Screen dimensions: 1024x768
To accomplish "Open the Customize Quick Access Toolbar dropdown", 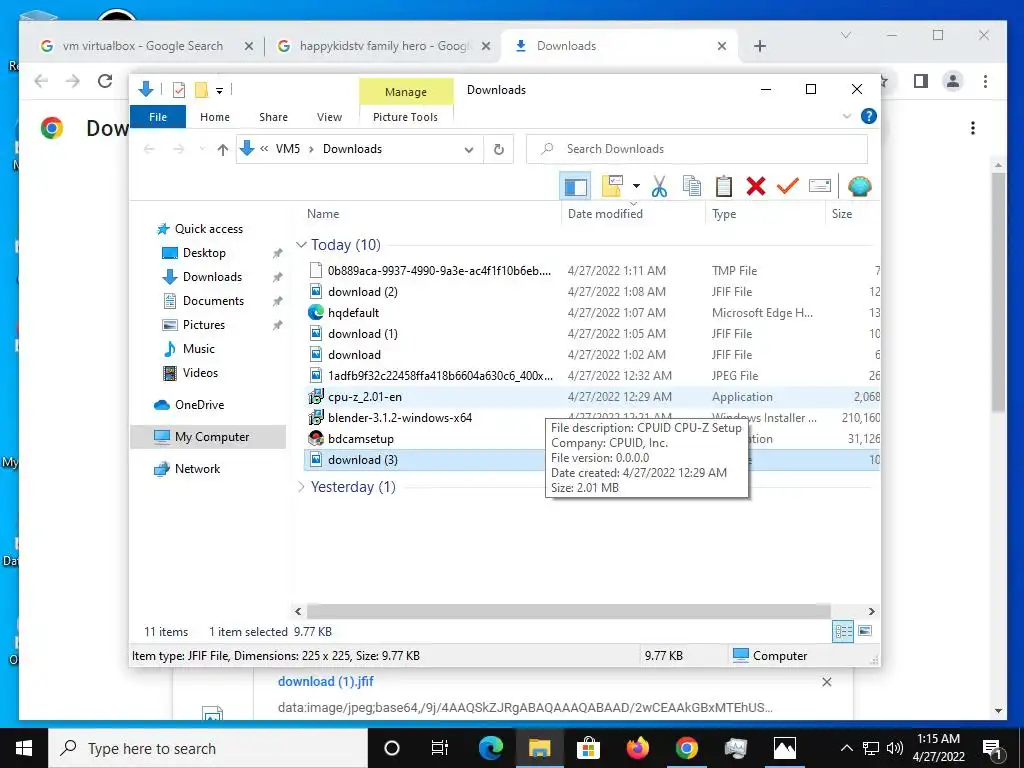I will coord(219,91).
